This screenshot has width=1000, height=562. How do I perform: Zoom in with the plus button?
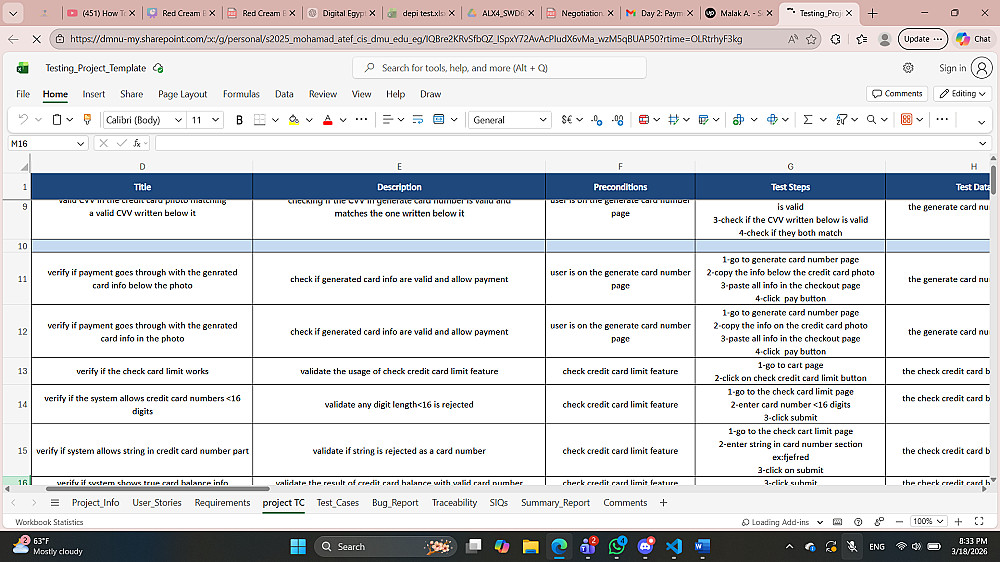tap(958, 522)
